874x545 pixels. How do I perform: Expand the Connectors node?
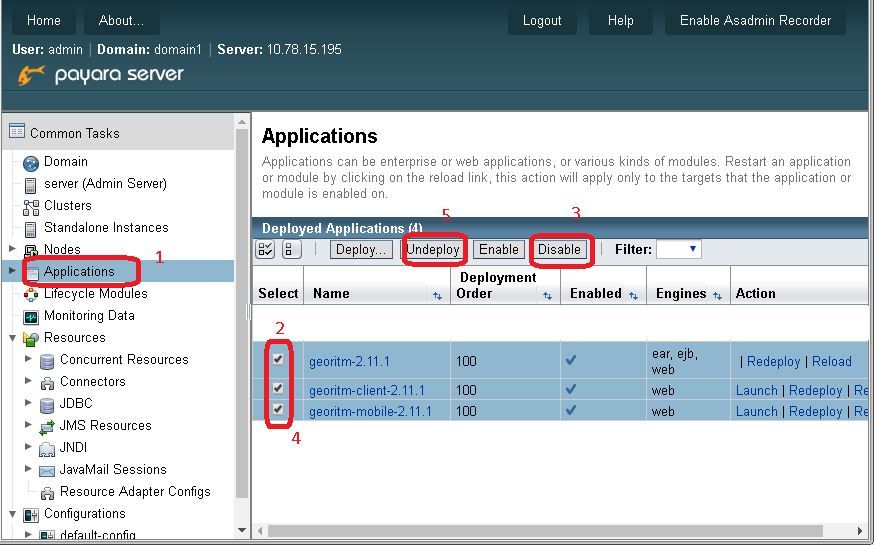[28, 381]
